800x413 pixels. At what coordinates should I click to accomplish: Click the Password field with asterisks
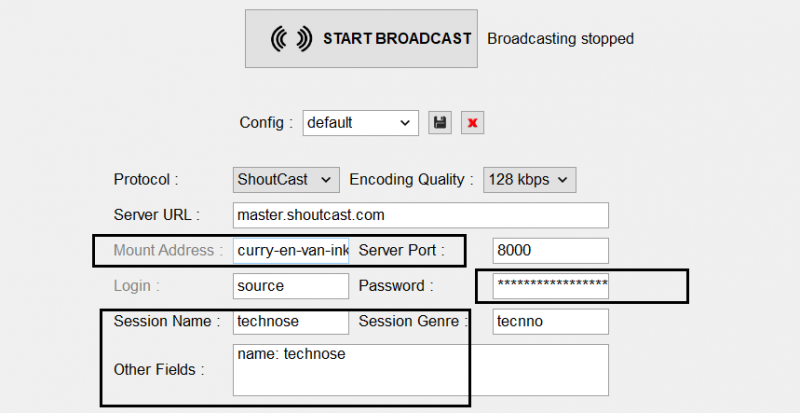point(551,286)
